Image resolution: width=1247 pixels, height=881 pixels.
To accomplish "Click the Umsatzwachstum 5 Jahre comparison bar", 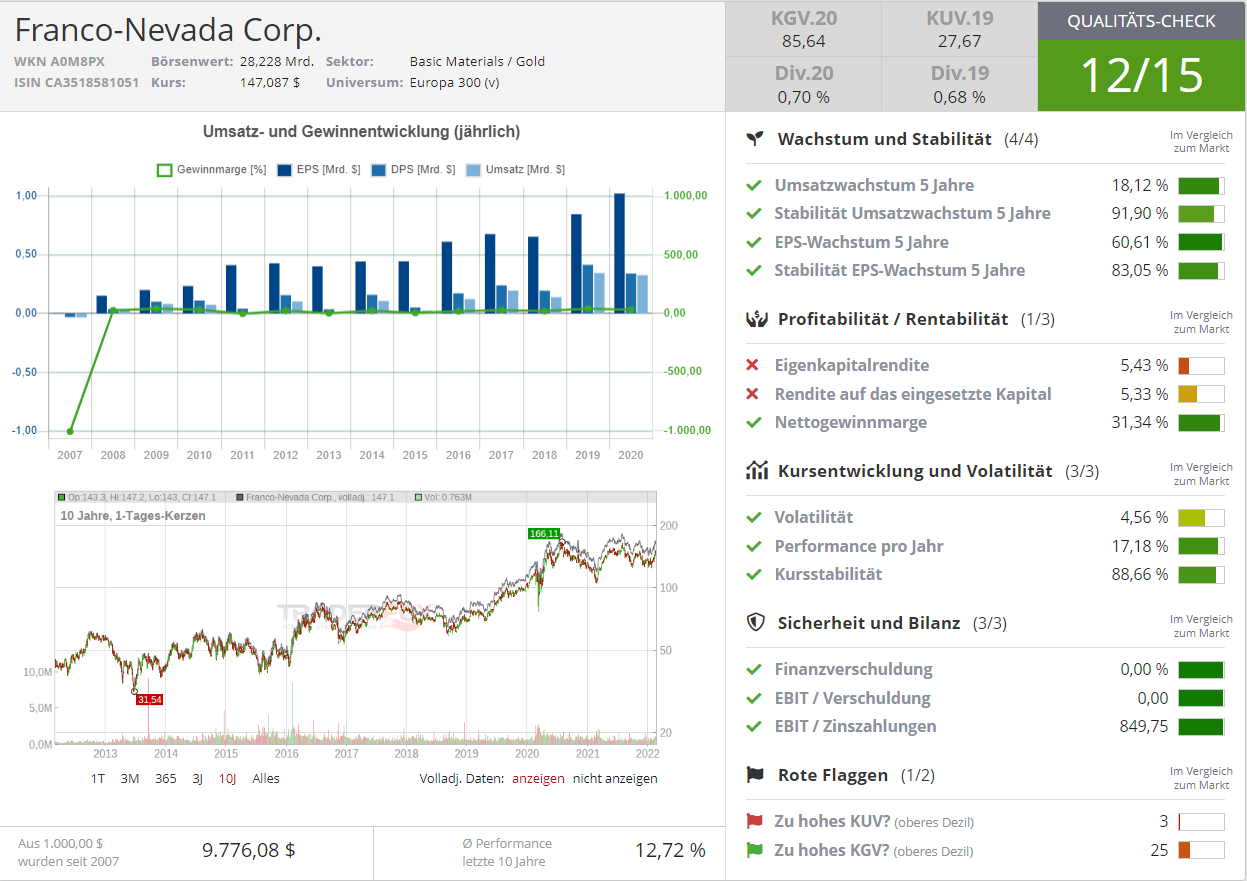I will point(1201,185).
